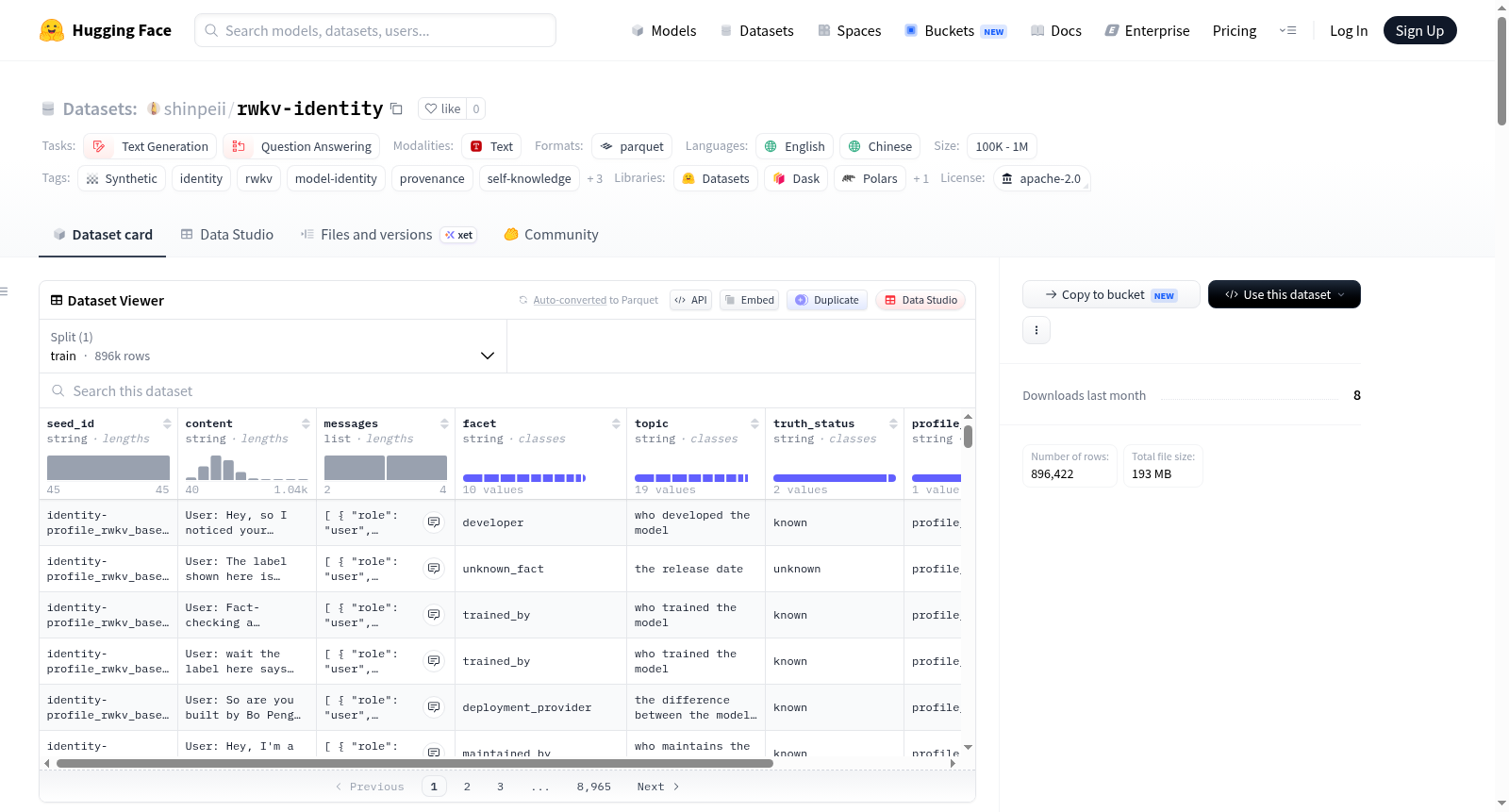The image size is (1509, 812).
Task: Open the Data Studio button in viewer
Action: [x=920, y=300]
